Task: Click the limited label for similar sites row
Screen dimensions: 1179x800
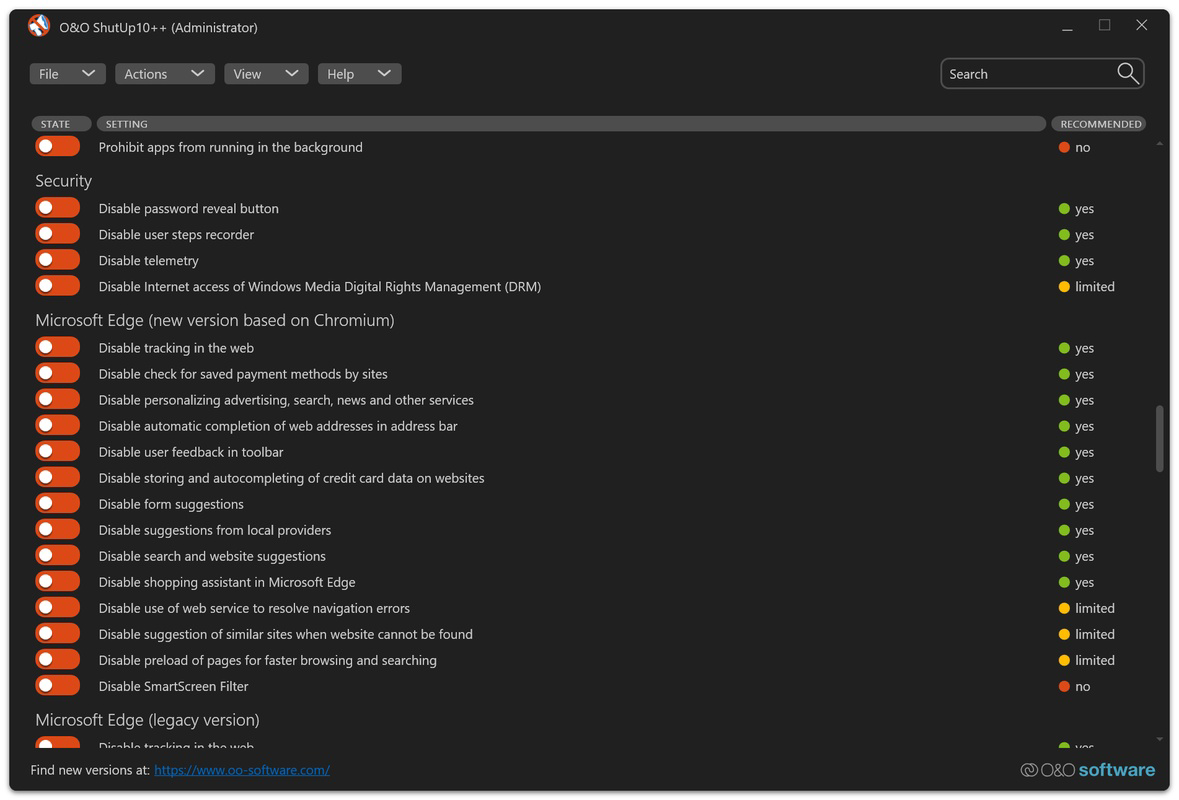Action: (1094, 635)
